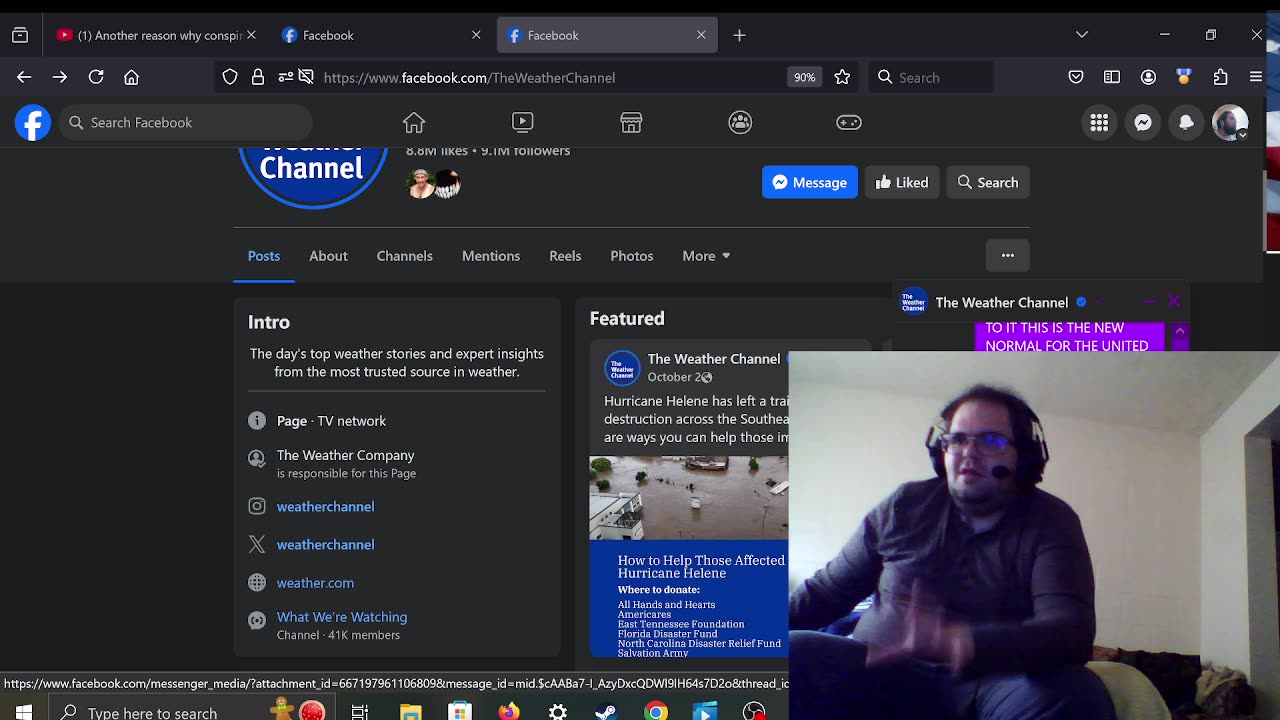The width and height of the screenshot is (1280, 720).
Task: Expand the More tab dropdown
Action: 706,256
